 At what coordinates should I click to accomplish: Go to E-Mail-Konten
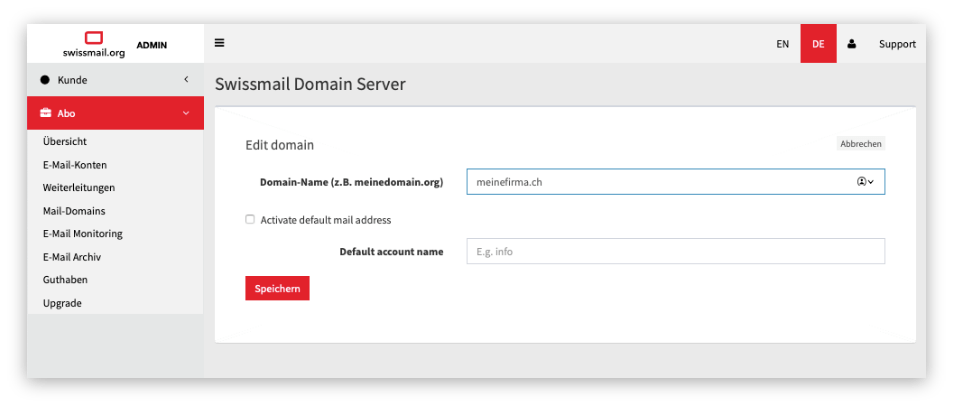click(x=75, y=165)
